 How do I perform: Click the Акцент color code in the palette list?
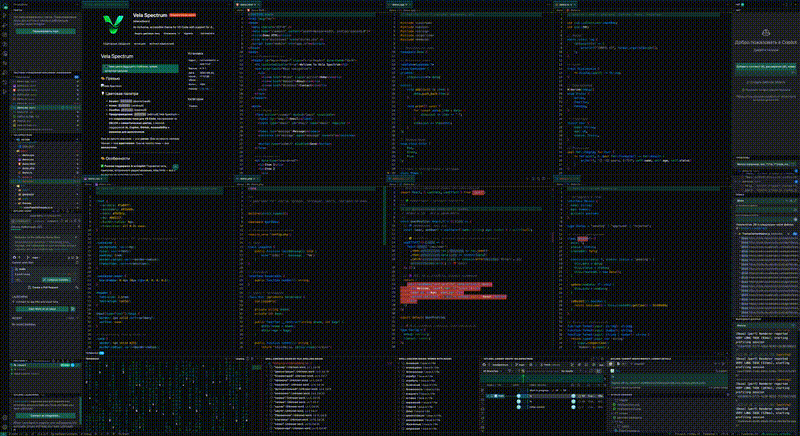(x=126, y=101)
